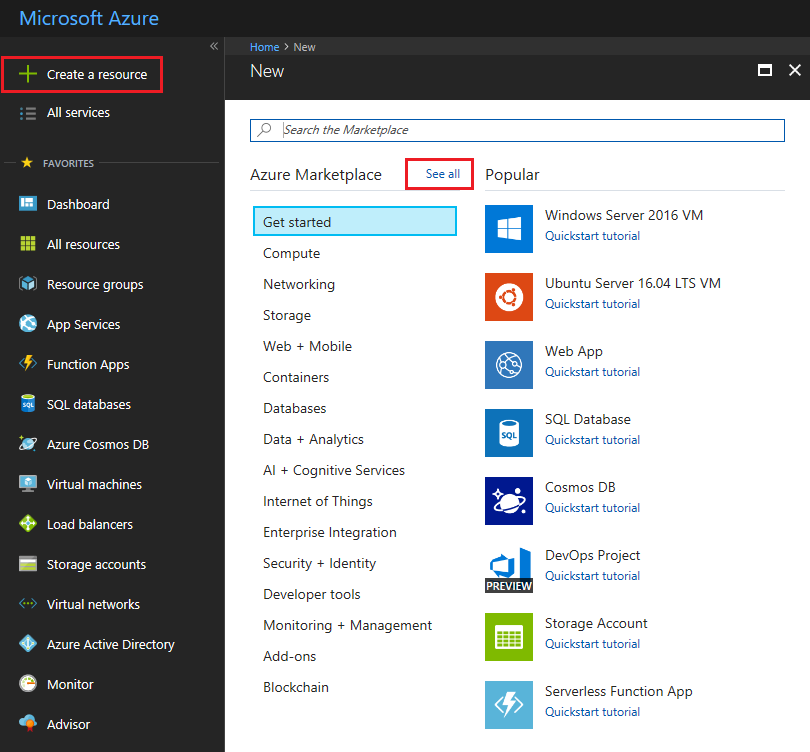Select the Compute marketplace category
810x752 pixels.
pyautogui.click(x=292, y=253)
